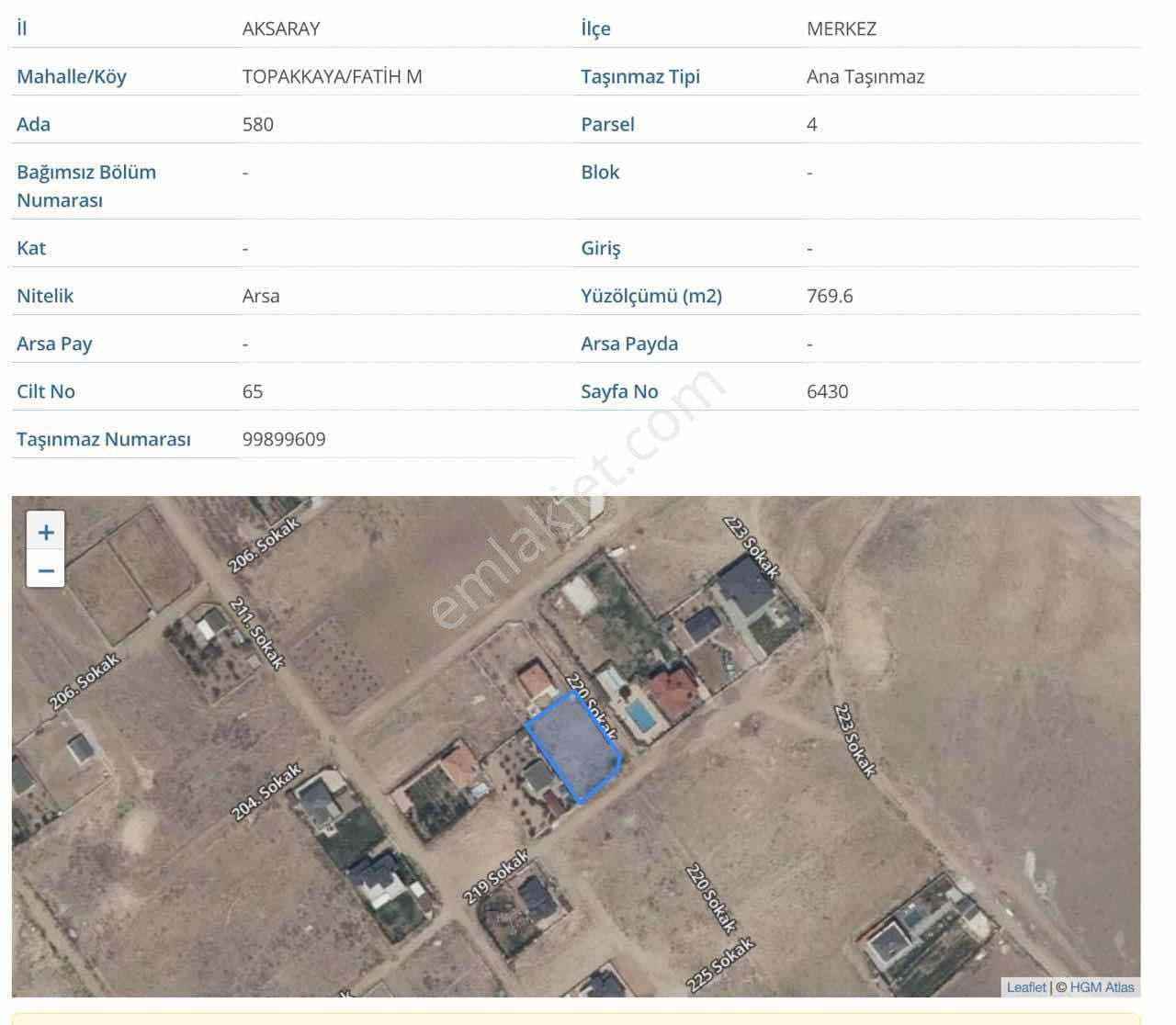The height and width of the screenshot is (1025, 1176).
Task: Select the Sayfa No value 6430
Action: click(828, 391)
